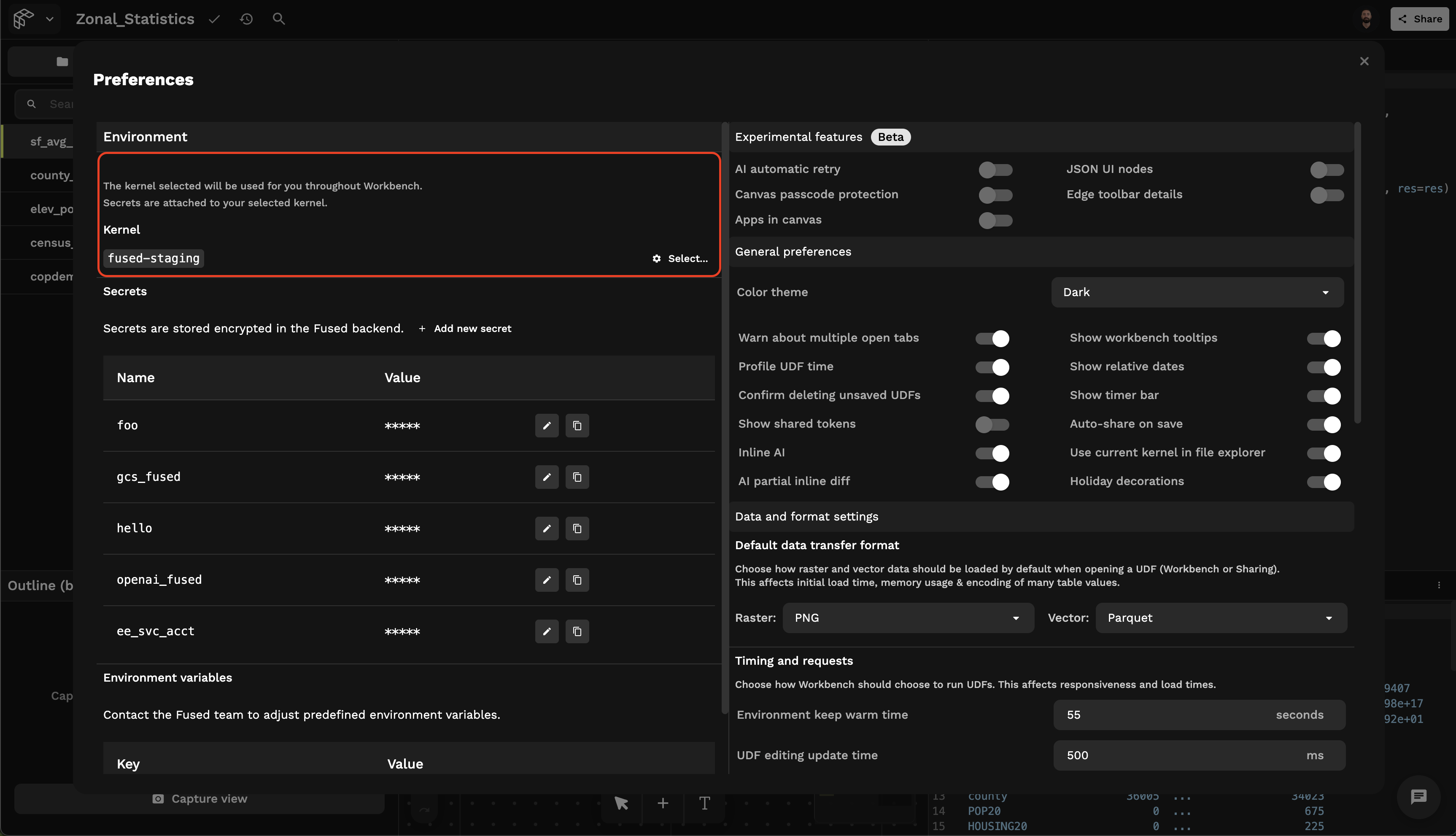Enable AI automatic retry toggle
This screenshot has height=836, width=1456.
click(x=995, y=170)
